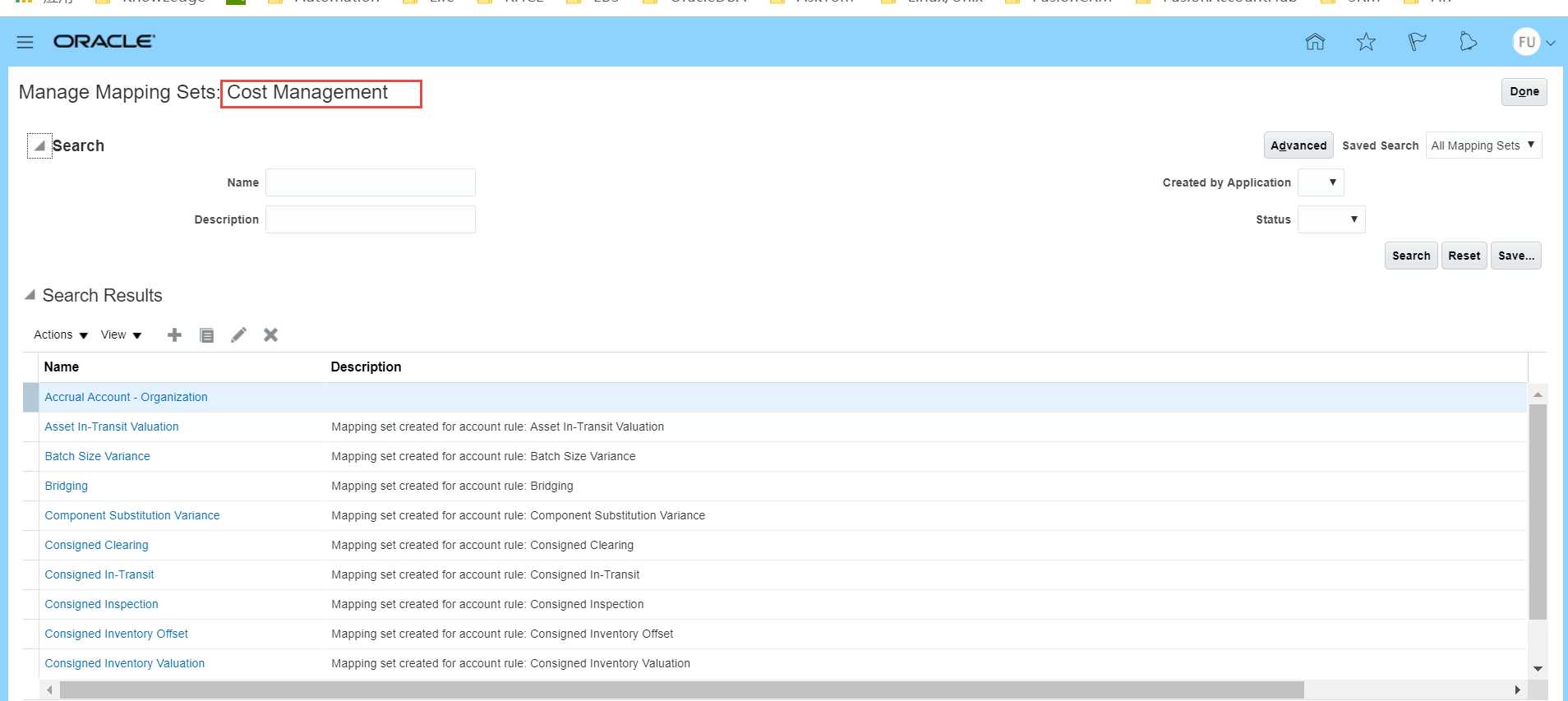Select the Accrual Account row selector
Image resolution: width=1568 pixels, height=701 pixels.
click(30, 397)
